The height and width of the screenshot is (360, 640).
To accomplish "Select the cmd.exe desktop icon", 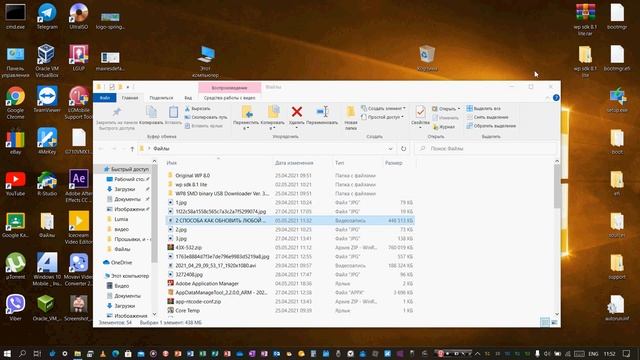I will (15, 16).
